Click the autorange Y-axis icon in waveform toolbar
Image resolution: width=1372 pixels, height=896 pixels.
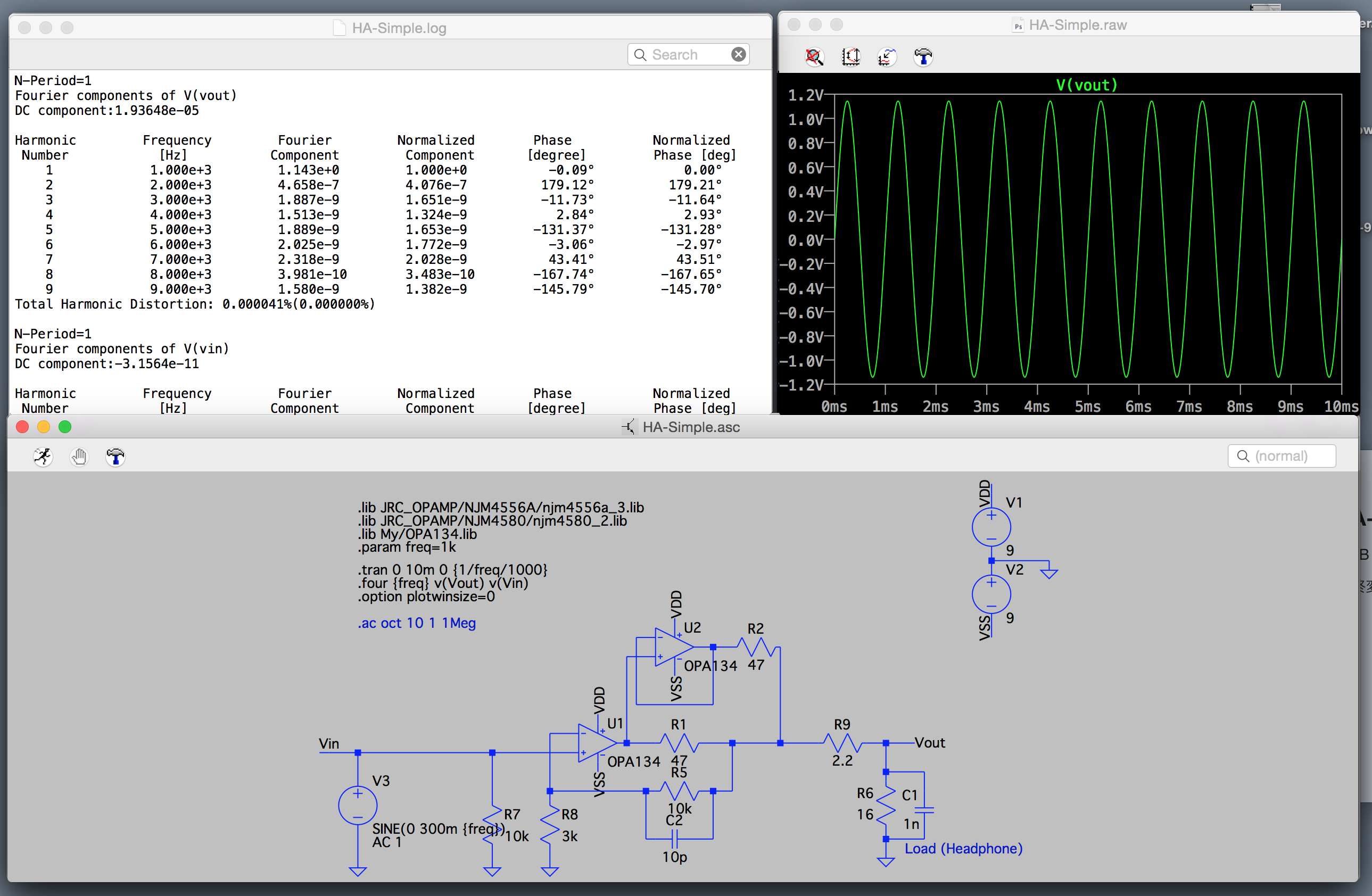coord(850,57)
